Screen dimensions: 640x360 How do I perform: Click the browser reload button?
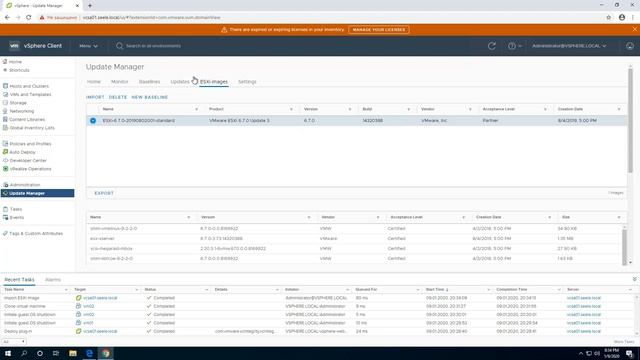pyautogui.click(x=29, y=18)
